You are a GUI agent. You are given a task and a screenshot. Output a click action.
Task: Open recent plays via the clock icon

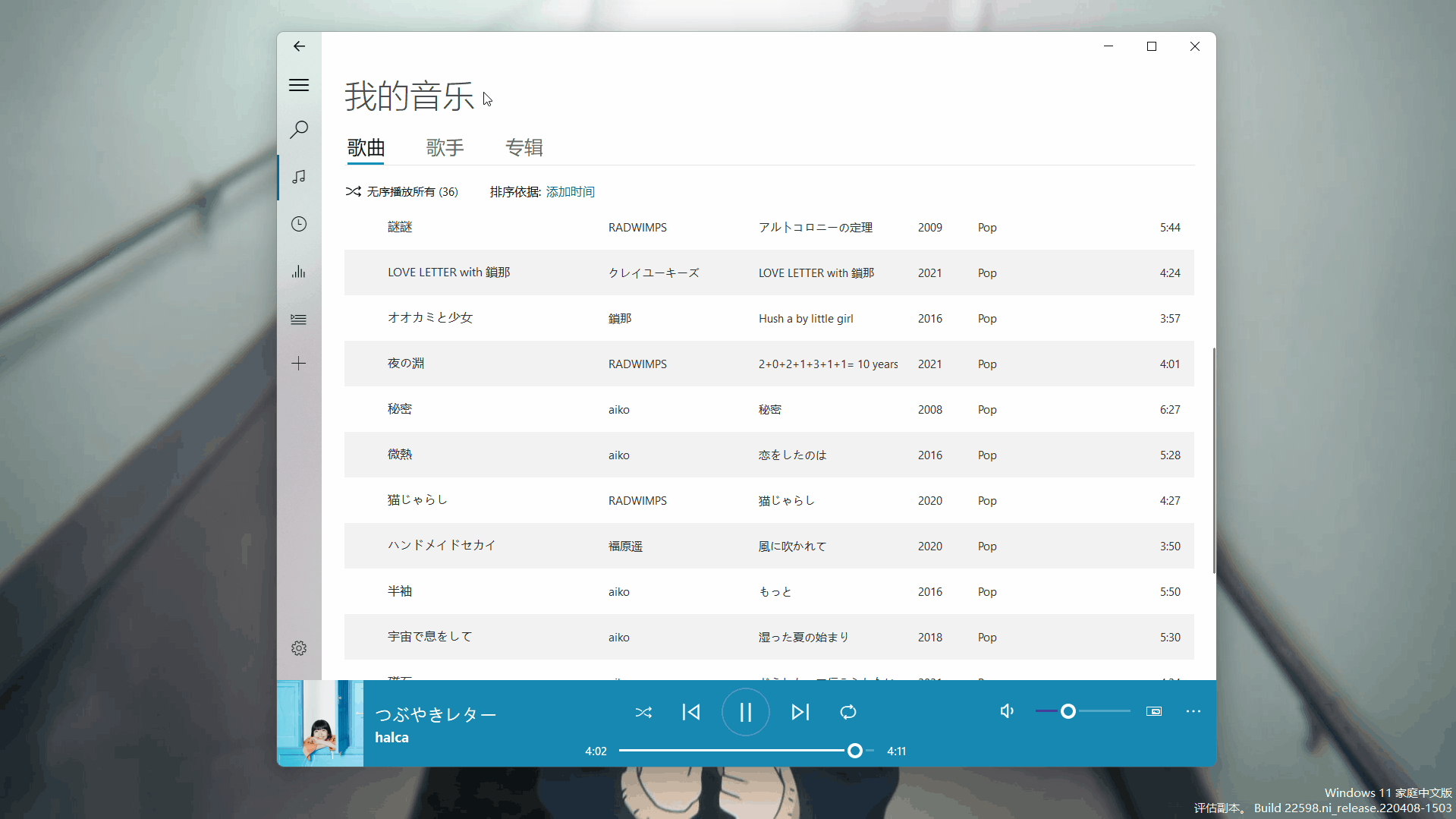click(x=298, y=223)
